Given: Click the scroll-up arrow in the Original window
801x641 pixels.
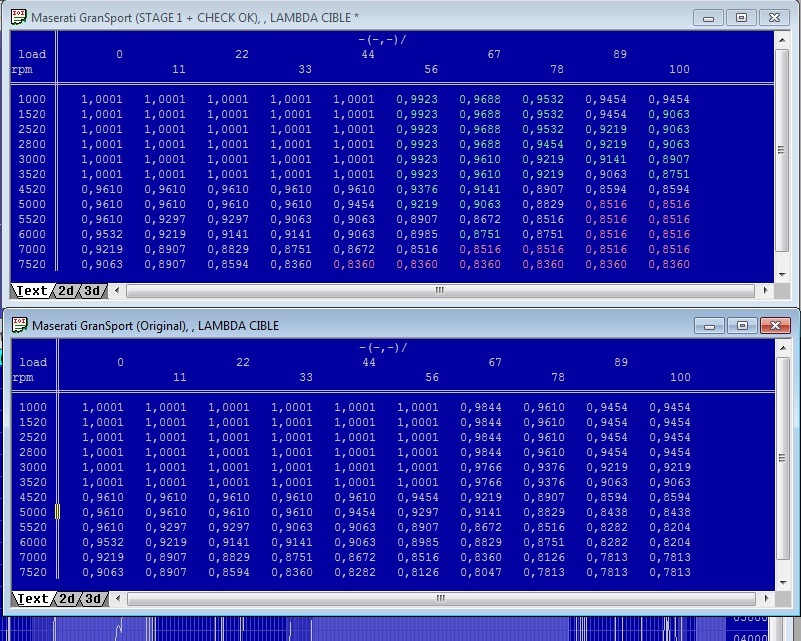Looking at the screenshot, I should (783, 347).
